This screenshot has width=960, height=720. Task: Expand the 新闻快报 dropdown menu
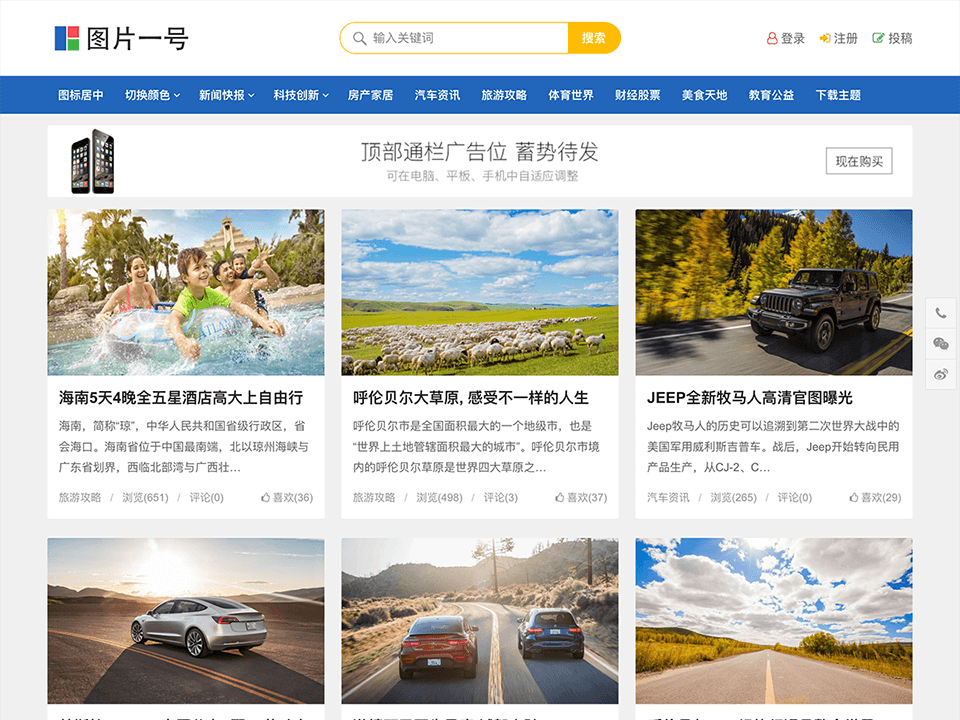coord(226,95)
